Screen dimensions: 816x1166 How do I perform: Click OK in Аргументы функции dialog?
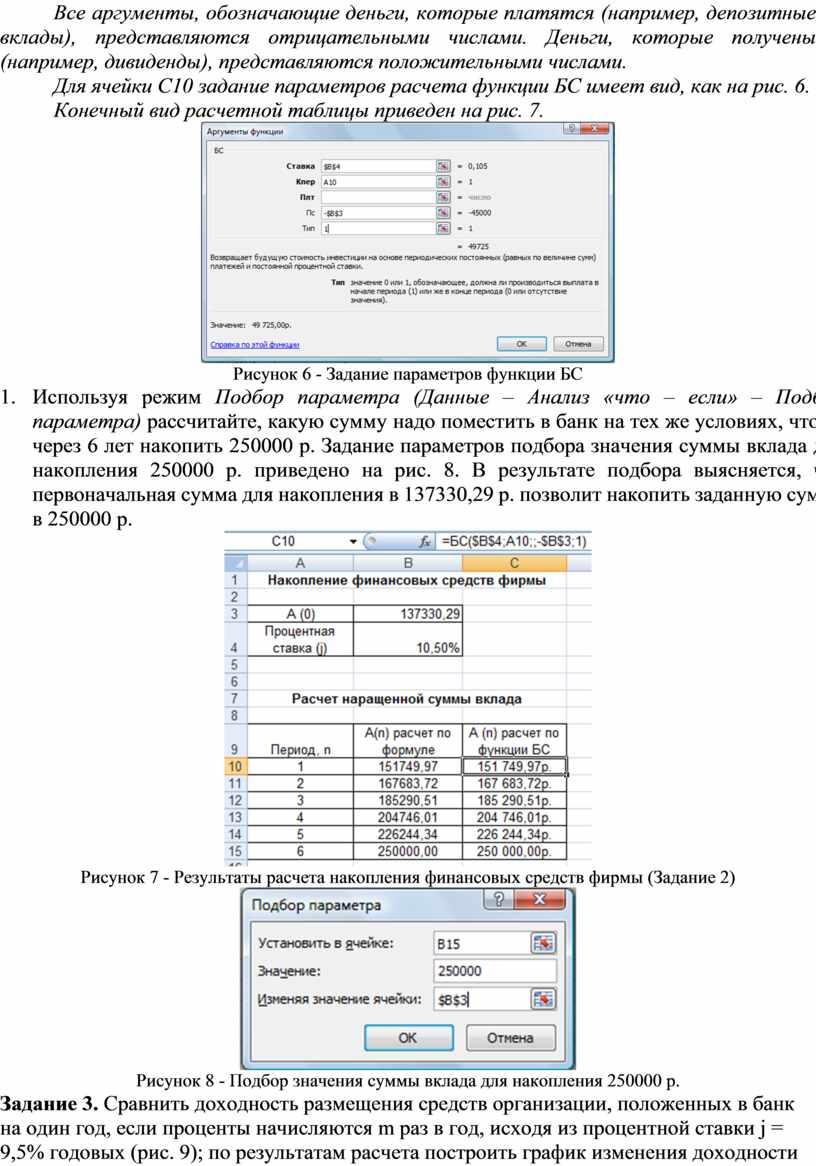pos(521,344)
